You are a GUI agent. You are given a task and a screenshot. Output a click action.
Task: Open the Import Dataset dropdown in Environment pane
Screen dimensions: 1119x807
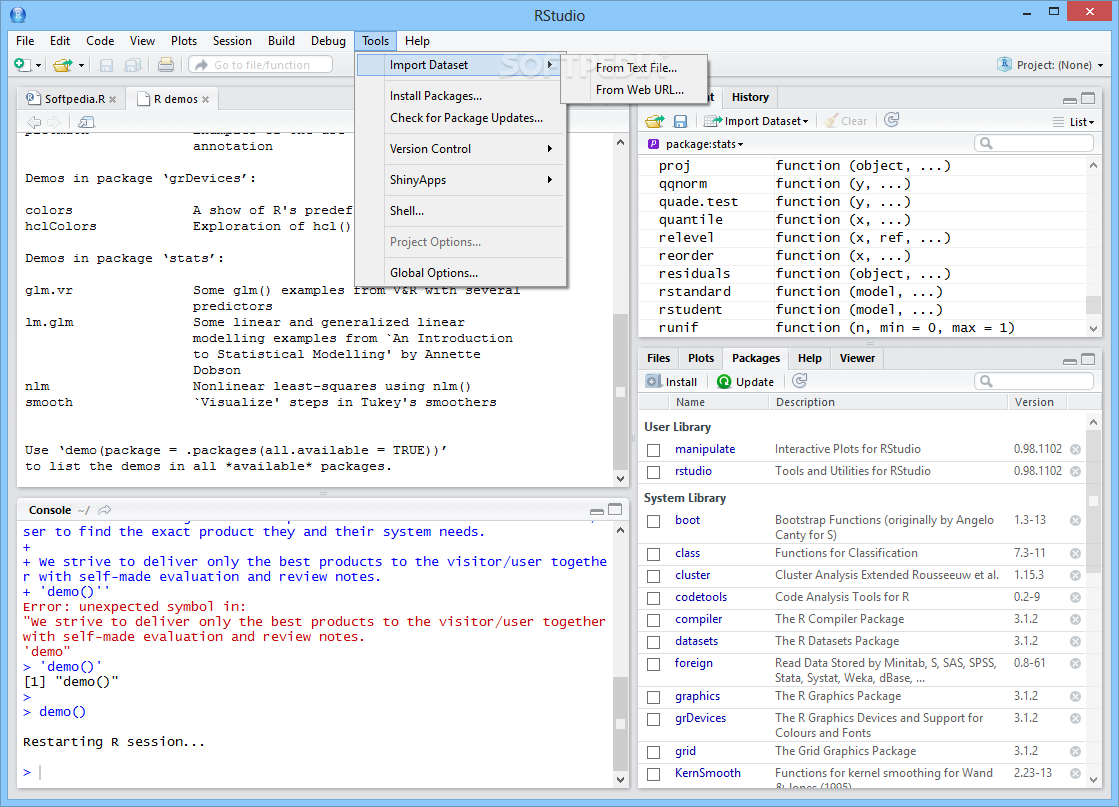point(756,121)
